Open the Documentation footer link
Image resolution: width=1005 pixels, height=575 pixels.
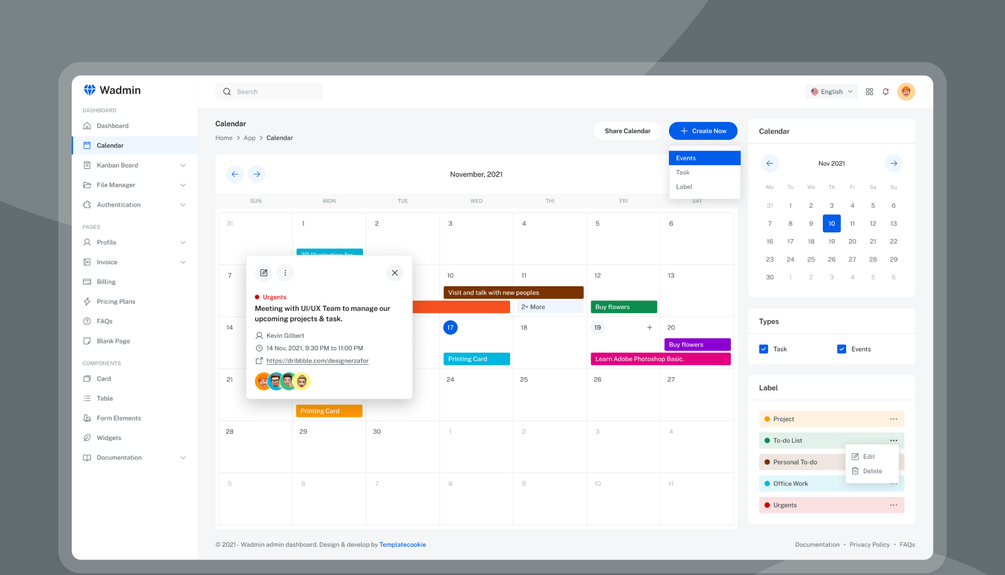pyautogui.click(x=817, y=545)
